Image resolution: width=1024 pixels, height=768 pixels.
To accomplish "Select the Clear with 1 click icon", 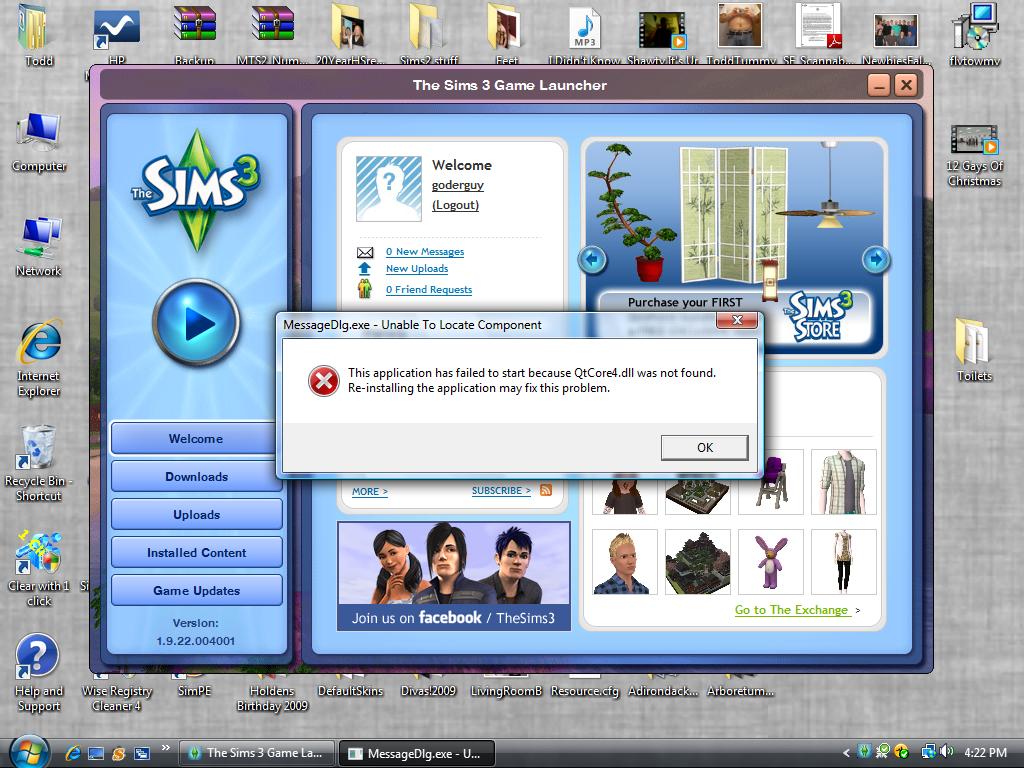I will [39, 568].
